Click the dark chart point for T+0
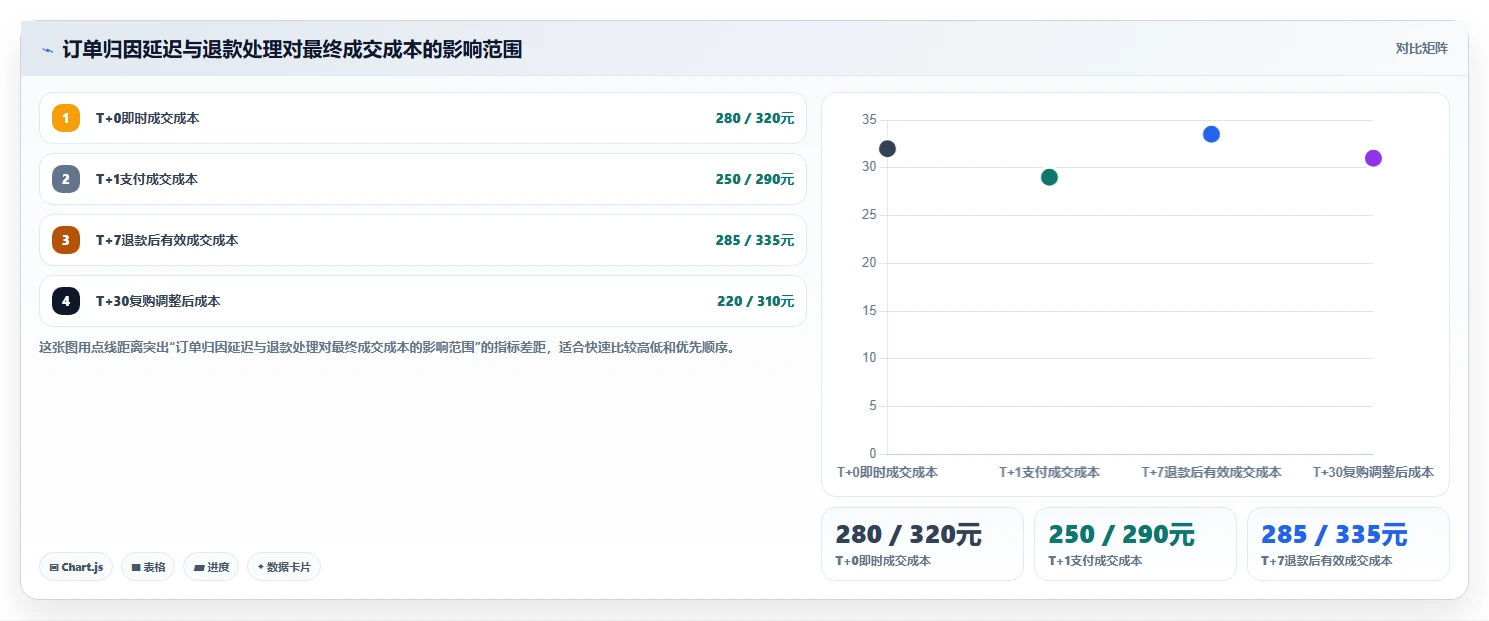Image resolution: width=1489 pixels, height=621 pixels. [x=887, y=149]
